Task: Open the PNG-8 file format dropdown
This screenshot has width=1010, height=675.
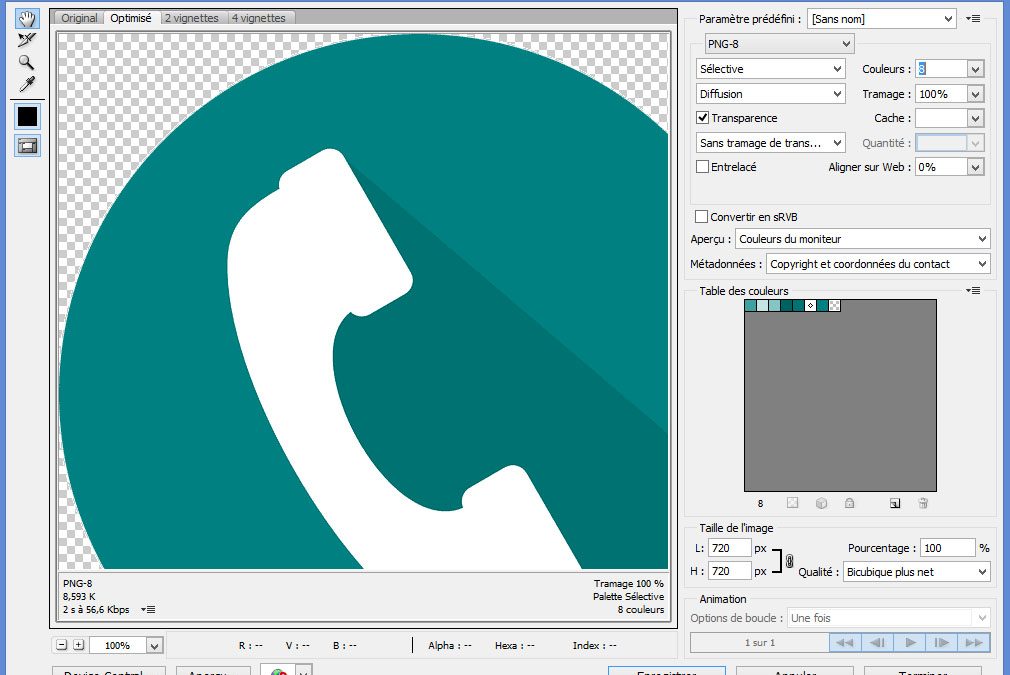Action: click(779, 44)
